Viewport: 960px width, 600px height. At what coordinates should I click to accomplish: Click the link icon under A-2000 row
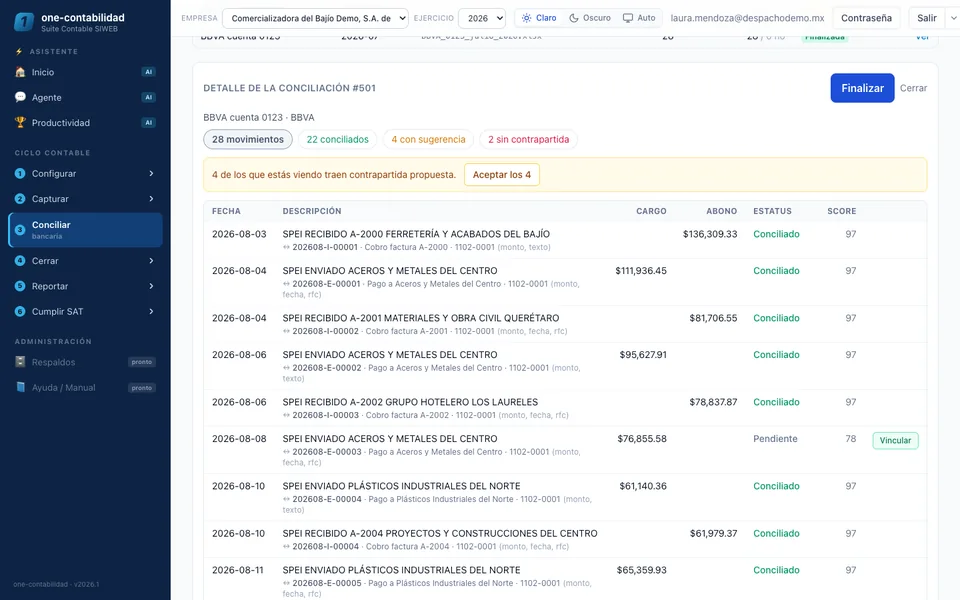(x=286, y=247)
